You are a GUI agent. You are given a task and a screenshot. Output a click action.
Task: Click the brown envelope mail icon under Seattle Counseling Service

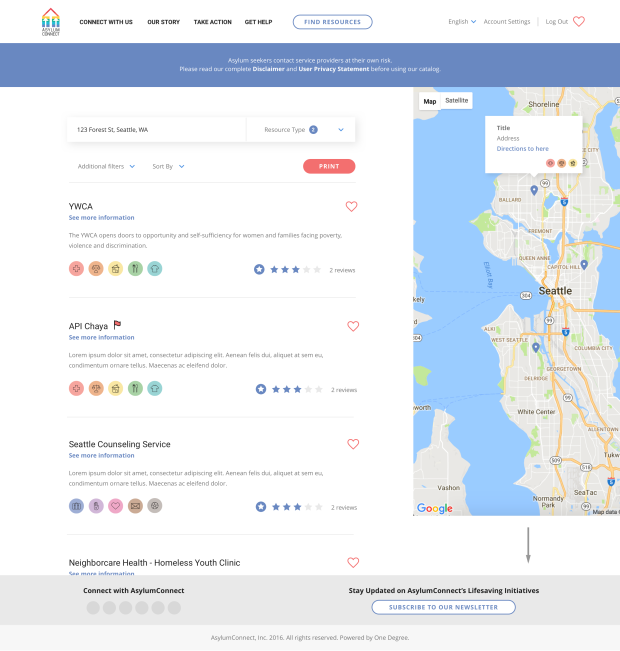135,506
